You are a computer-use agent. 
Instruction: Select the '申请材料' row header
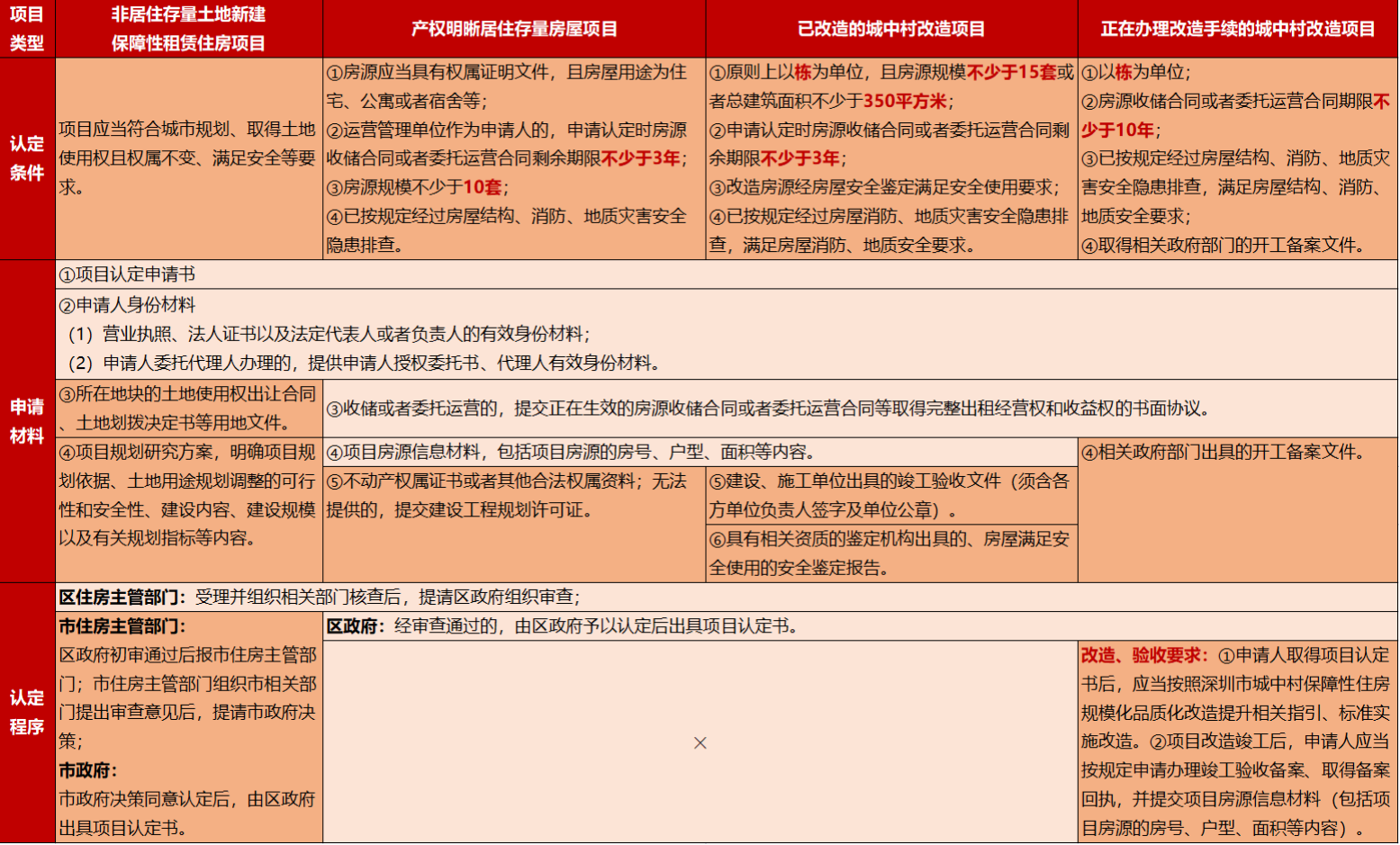point(27,421)
